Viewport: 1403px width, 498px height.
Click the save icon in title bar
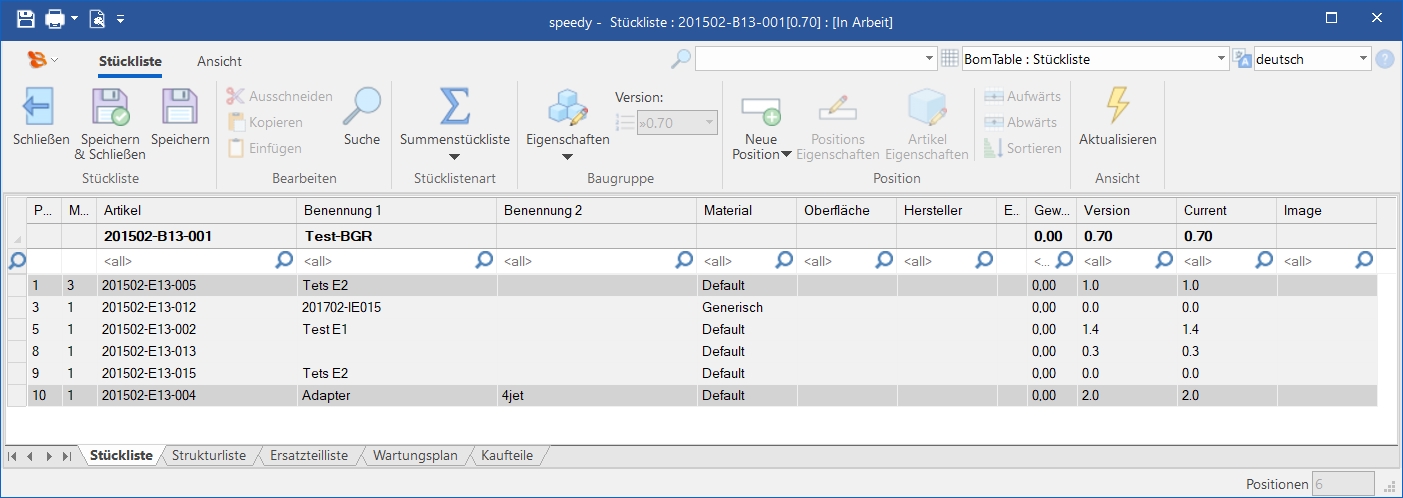[x=25, y=19]
